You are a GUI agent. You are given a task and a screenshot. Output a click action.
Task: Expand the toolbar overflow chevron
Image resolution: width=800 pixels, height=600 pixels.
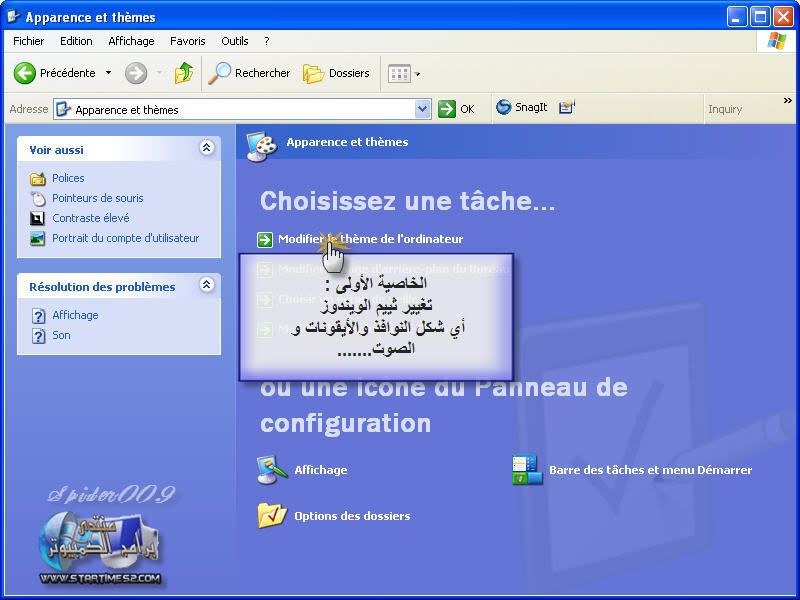[788, 101]
